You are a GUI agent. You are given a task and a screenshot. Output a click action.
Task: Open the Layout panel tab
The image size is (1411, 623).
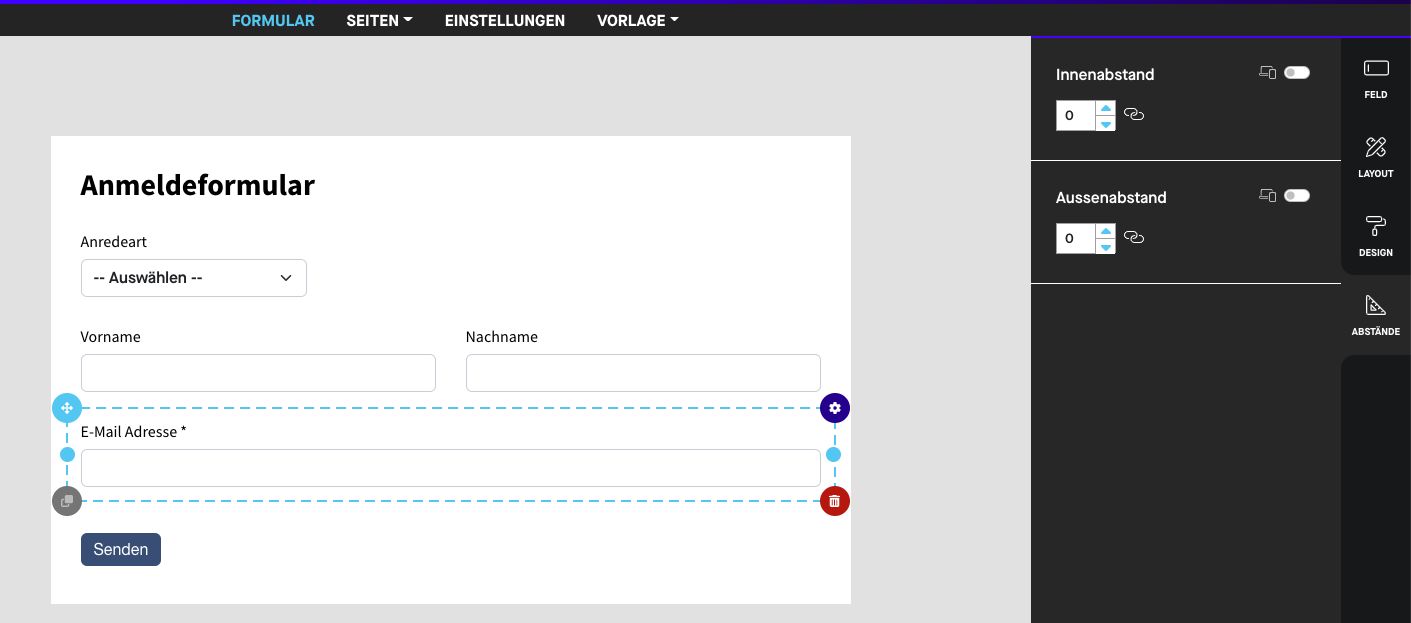click(x=1376, y=157)
